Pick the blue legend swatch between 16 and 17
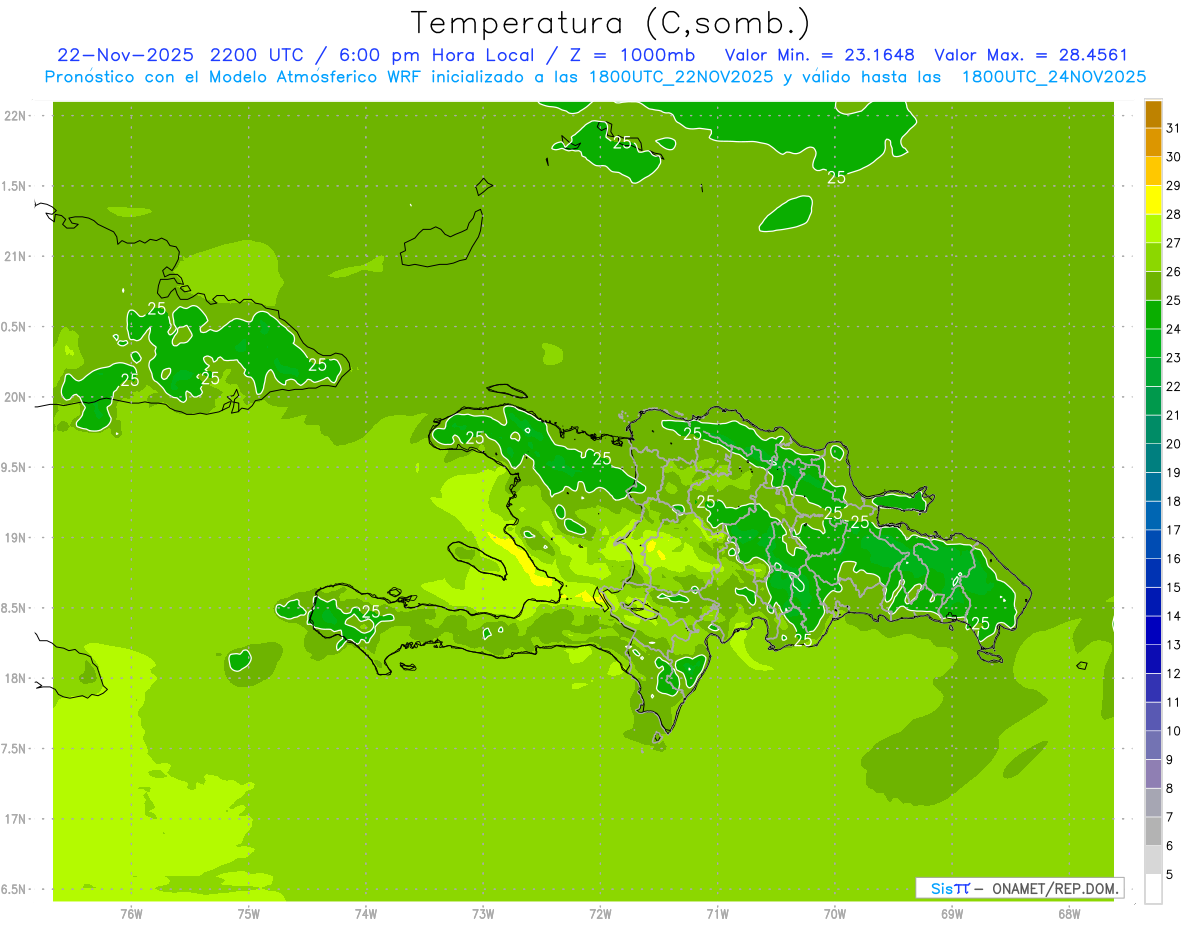The height and width of the screenshot is (927, 1200). tap(1153, 544)
